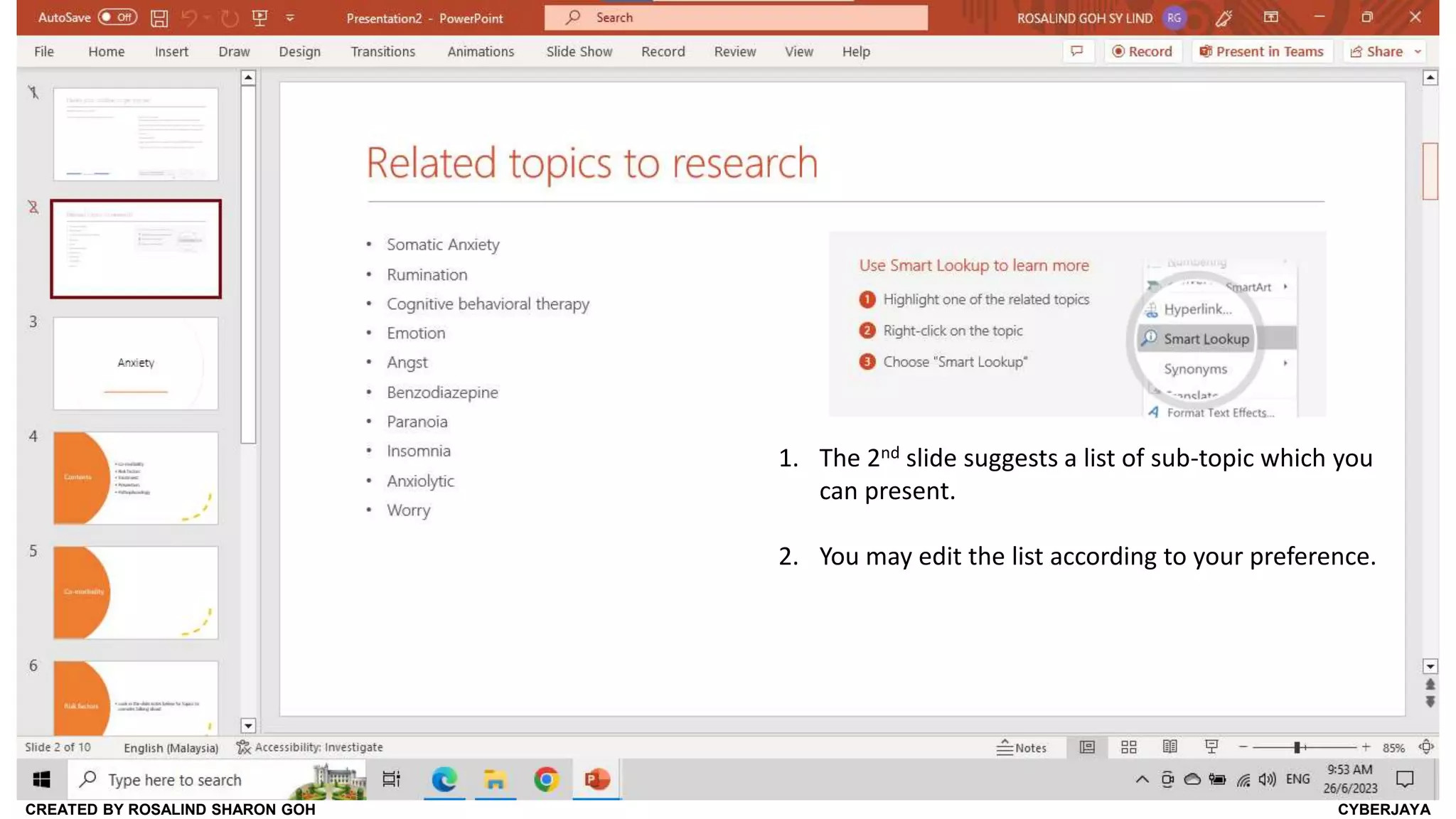Click Previous Slide double-arrow icon
Viewport: 1456px width, 819px height.
(x=1430, y=684)
